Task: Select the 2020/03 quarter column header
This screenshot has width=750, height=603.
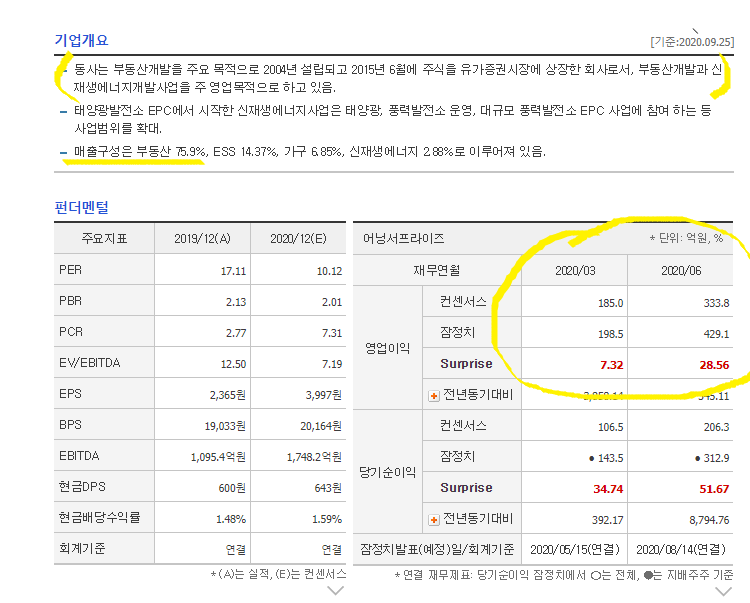Action: [x=575, y=270]
